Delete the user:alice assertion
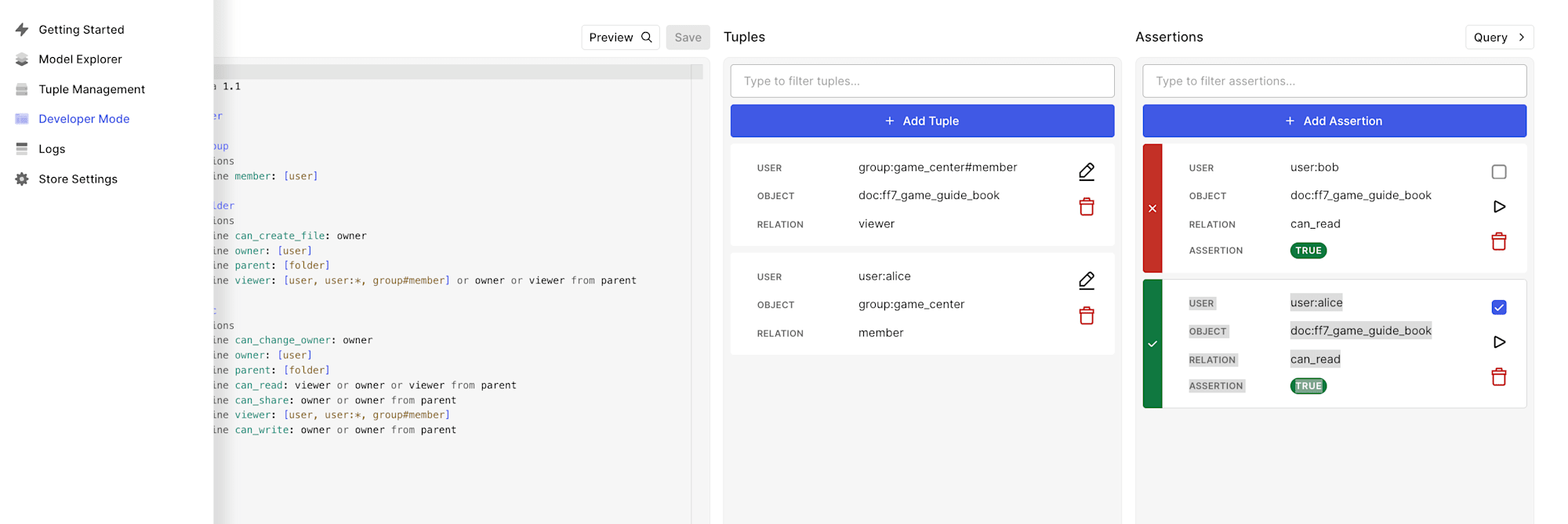This screenshot has height=524, width=1568. tap(1498, 378)
